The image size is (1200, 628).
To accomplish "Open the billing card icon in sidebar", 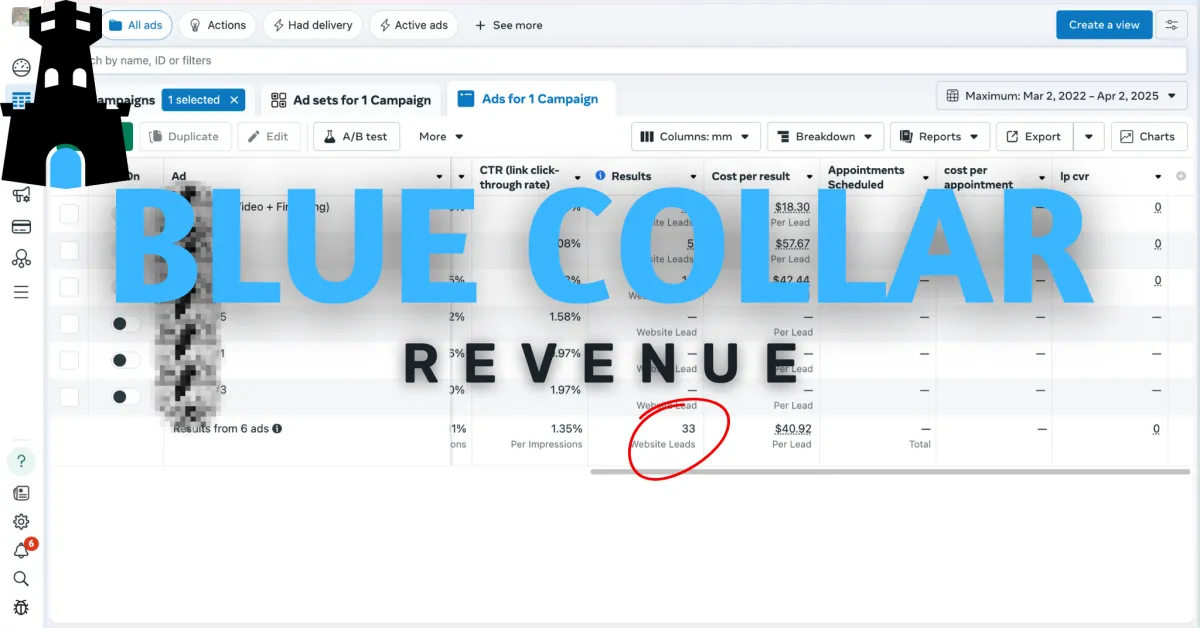I will (x=21, y=227).
